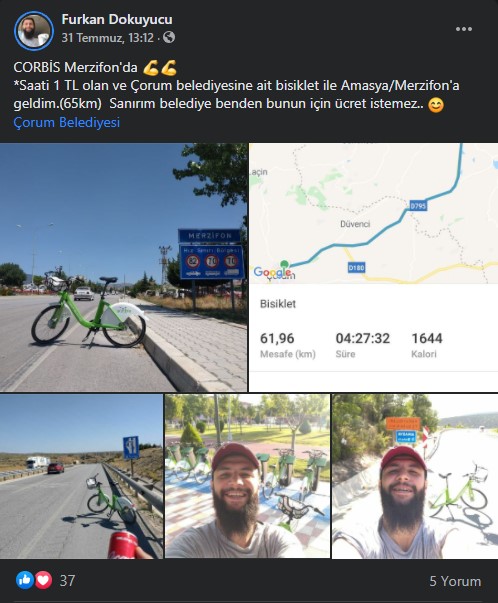View the 5 Yorum comments

click(x=455, y=581)
